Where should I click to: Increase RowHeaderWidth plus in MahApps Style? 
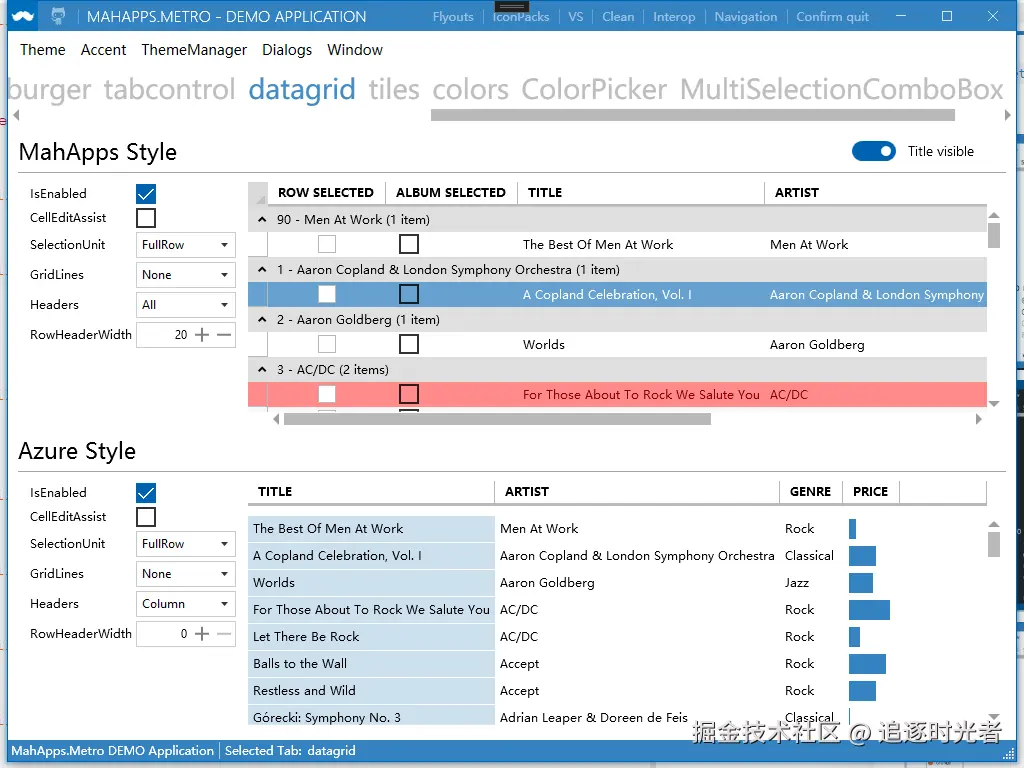click(x=202, y=335)
